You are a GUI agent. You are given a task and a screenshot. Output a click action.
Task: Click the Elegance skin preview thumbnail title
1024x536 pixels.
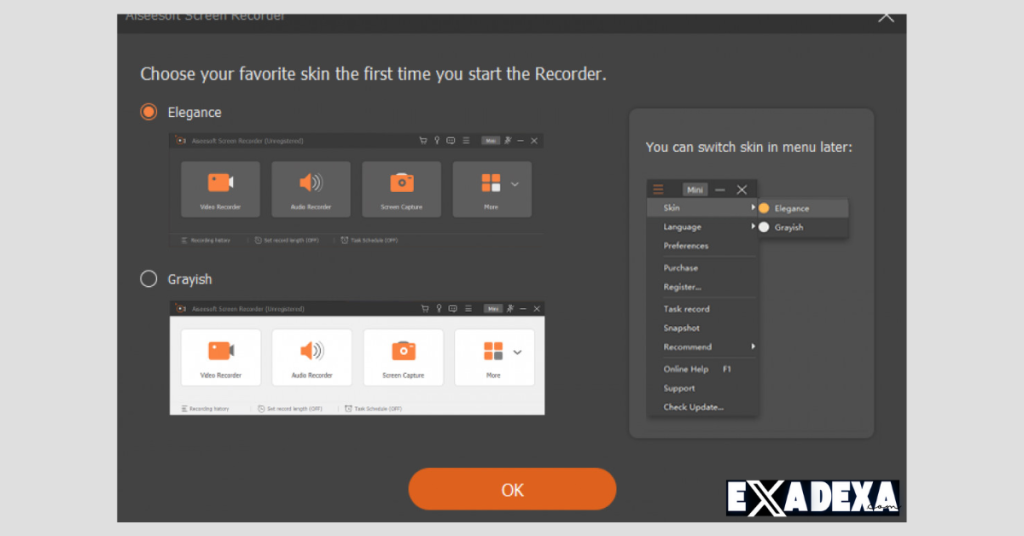[248, 140]
